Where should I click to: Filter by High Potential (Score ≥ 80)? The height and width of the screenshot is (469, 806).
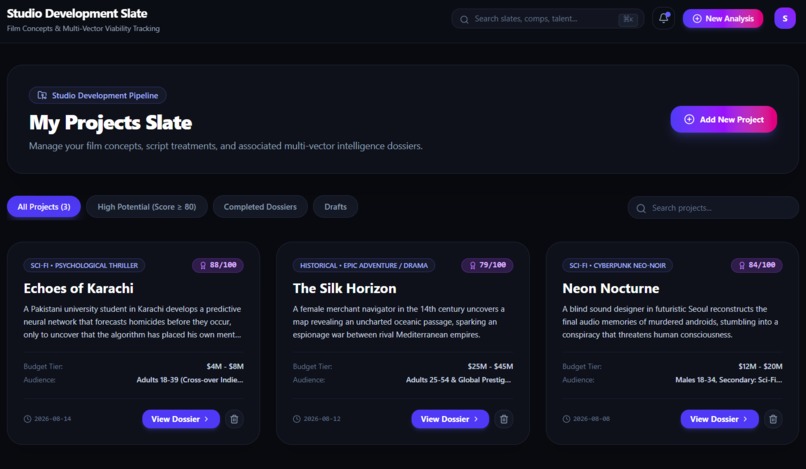coord(147,207)
